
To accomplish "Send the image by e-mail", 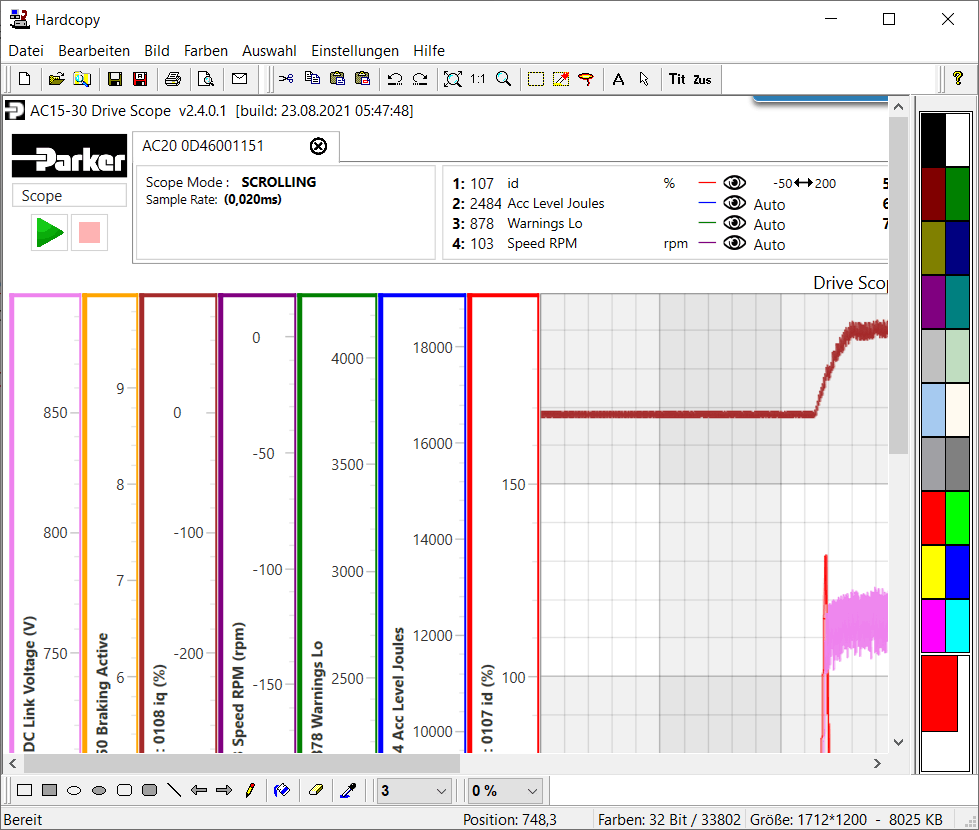I will 239,79.
